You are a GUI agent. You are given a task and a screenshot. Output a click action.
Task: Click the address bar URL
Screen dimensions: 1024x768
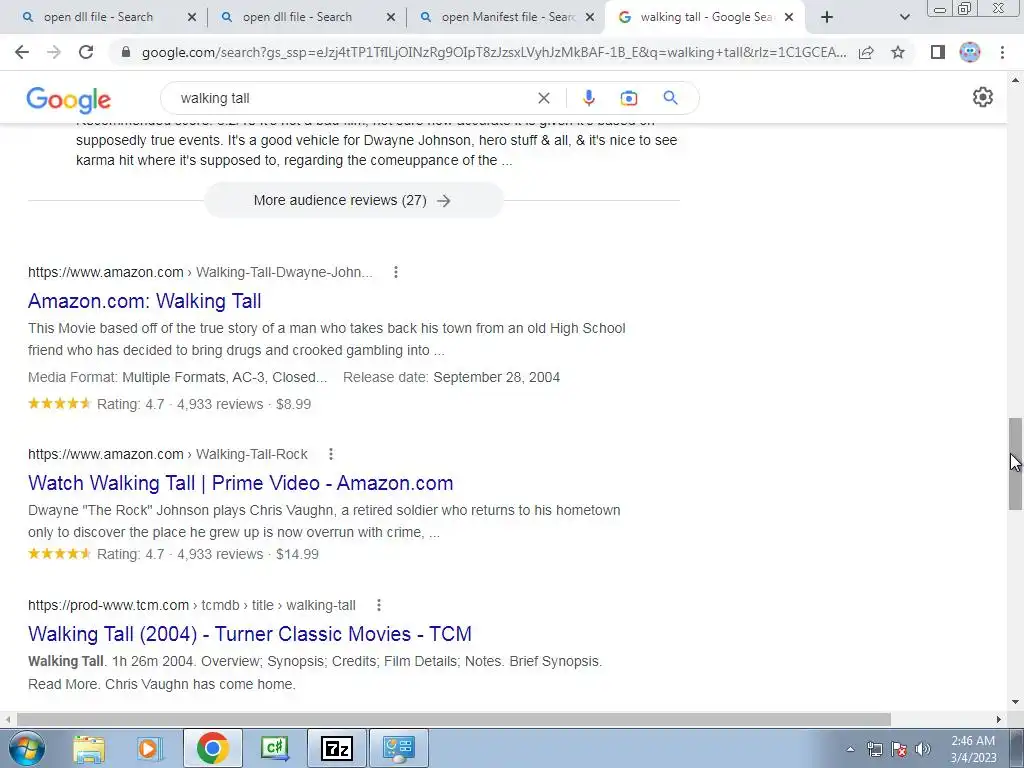[x=494, y=52]
